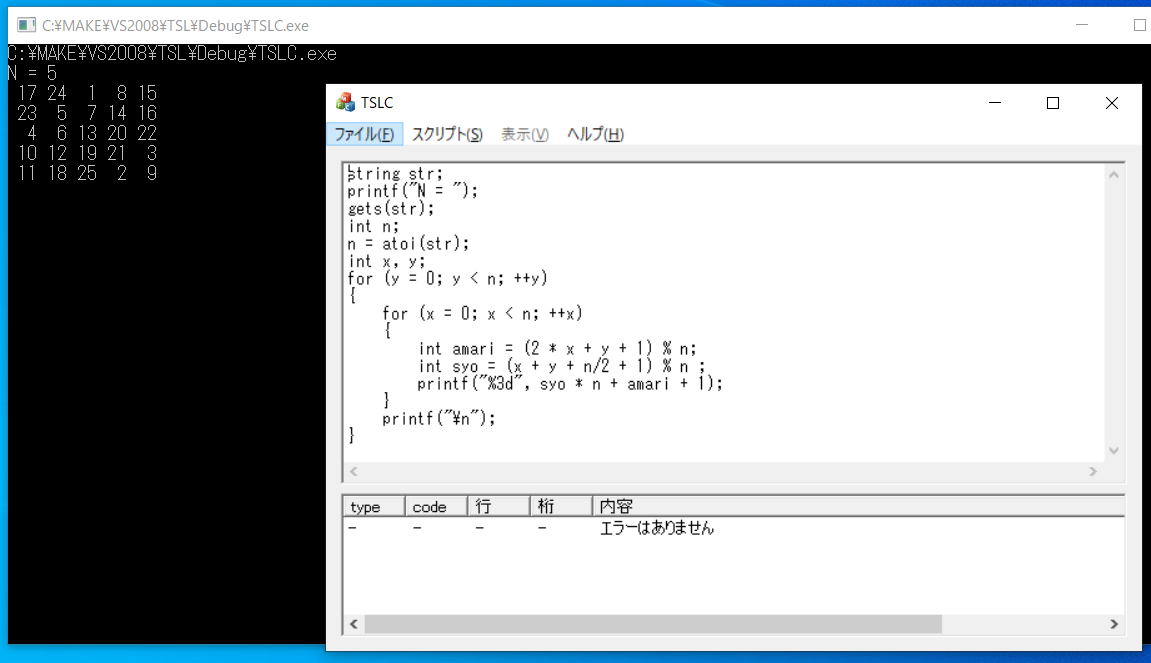Click the code column header

[x=436, y=507]
